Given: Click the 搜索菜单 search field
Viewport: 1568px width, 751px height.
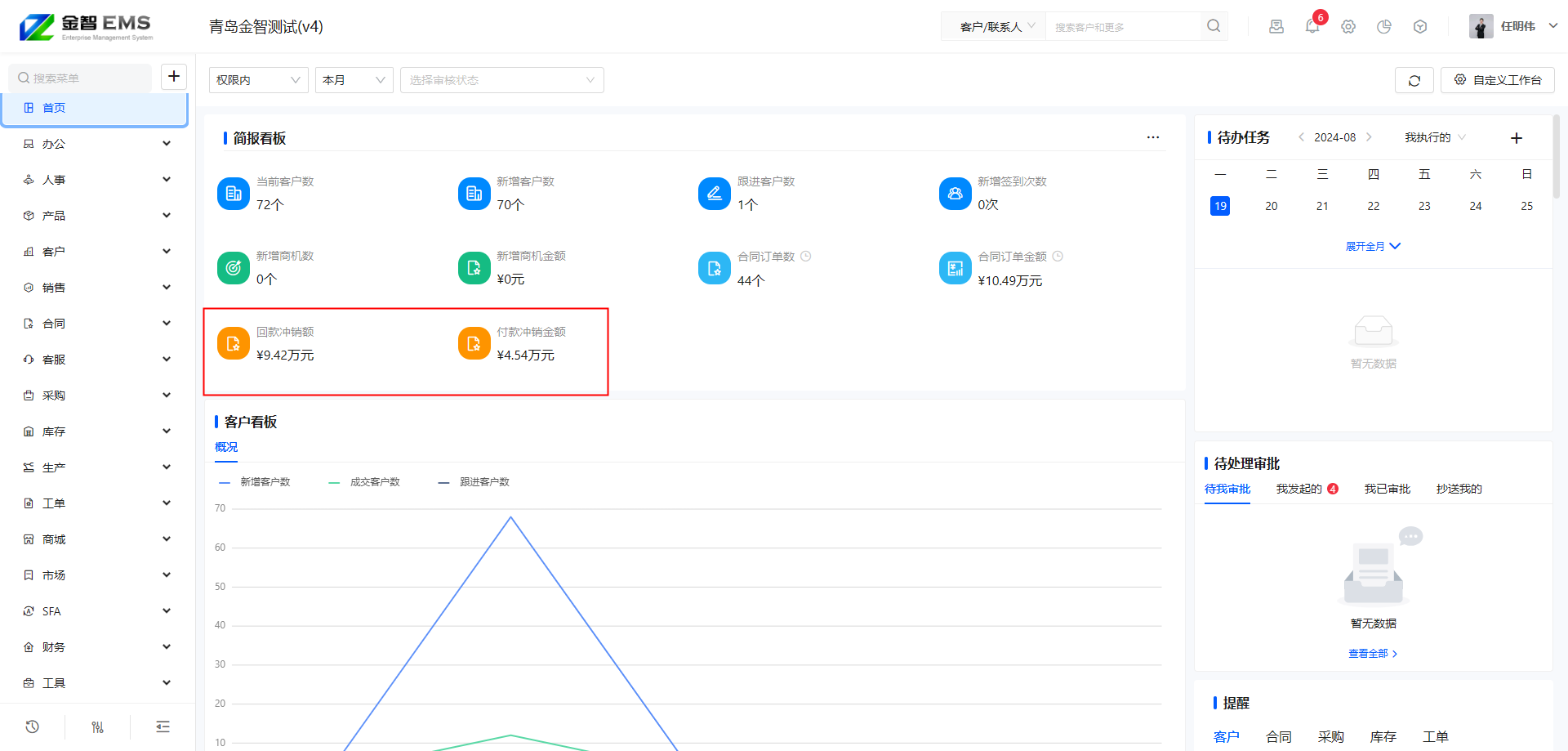Looking at the screenshot, I should tap(80, 78).
